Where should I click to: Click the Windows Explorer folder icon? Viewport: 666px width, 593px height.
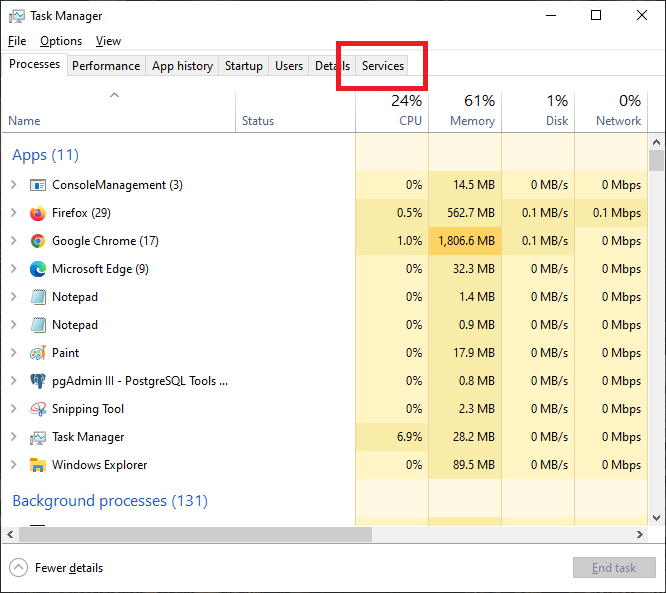38,465
